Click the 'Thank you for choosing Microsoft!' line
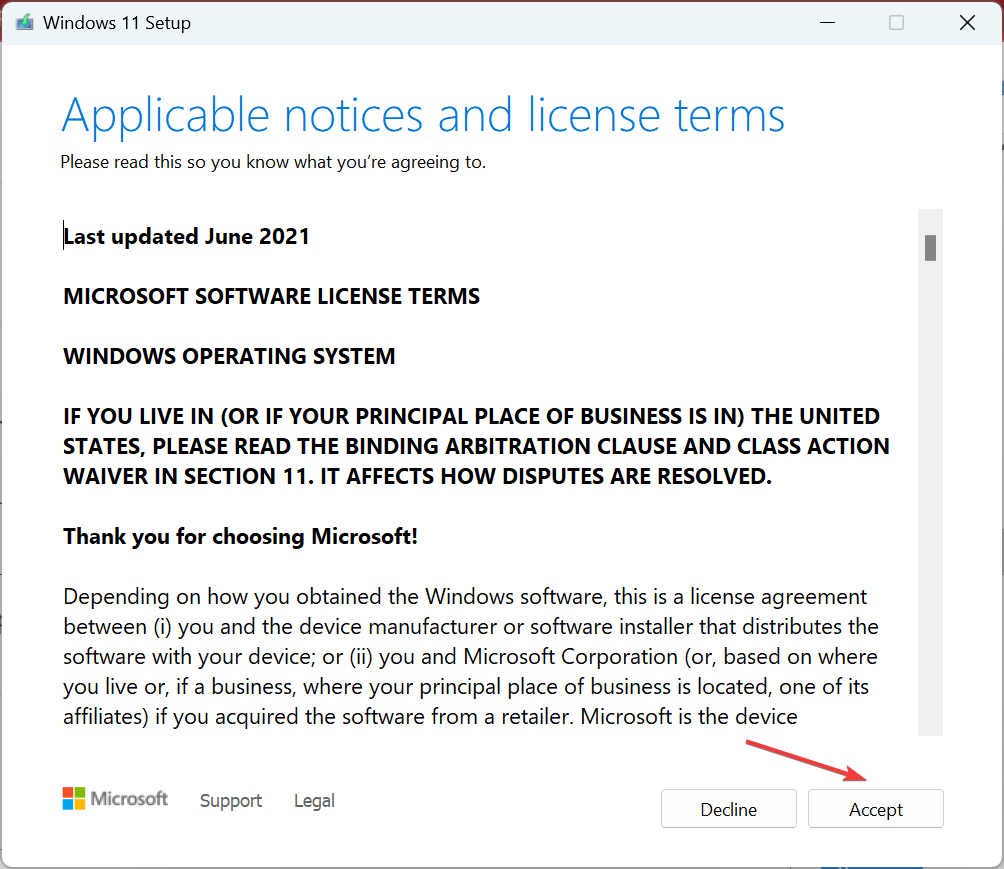 (x=240, y=537)
